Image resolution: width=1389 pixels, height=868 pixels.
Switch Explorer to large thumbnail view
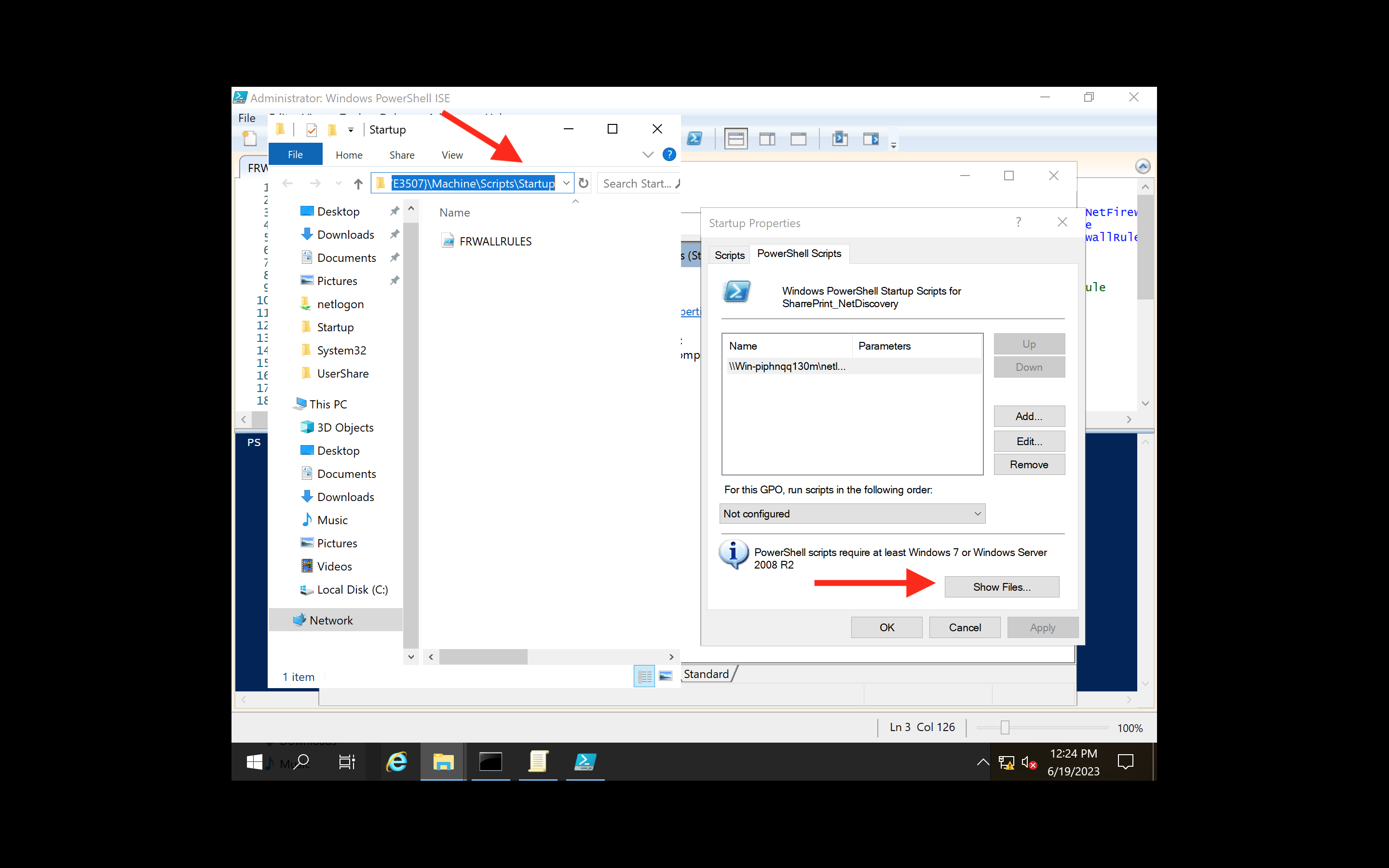667,676
